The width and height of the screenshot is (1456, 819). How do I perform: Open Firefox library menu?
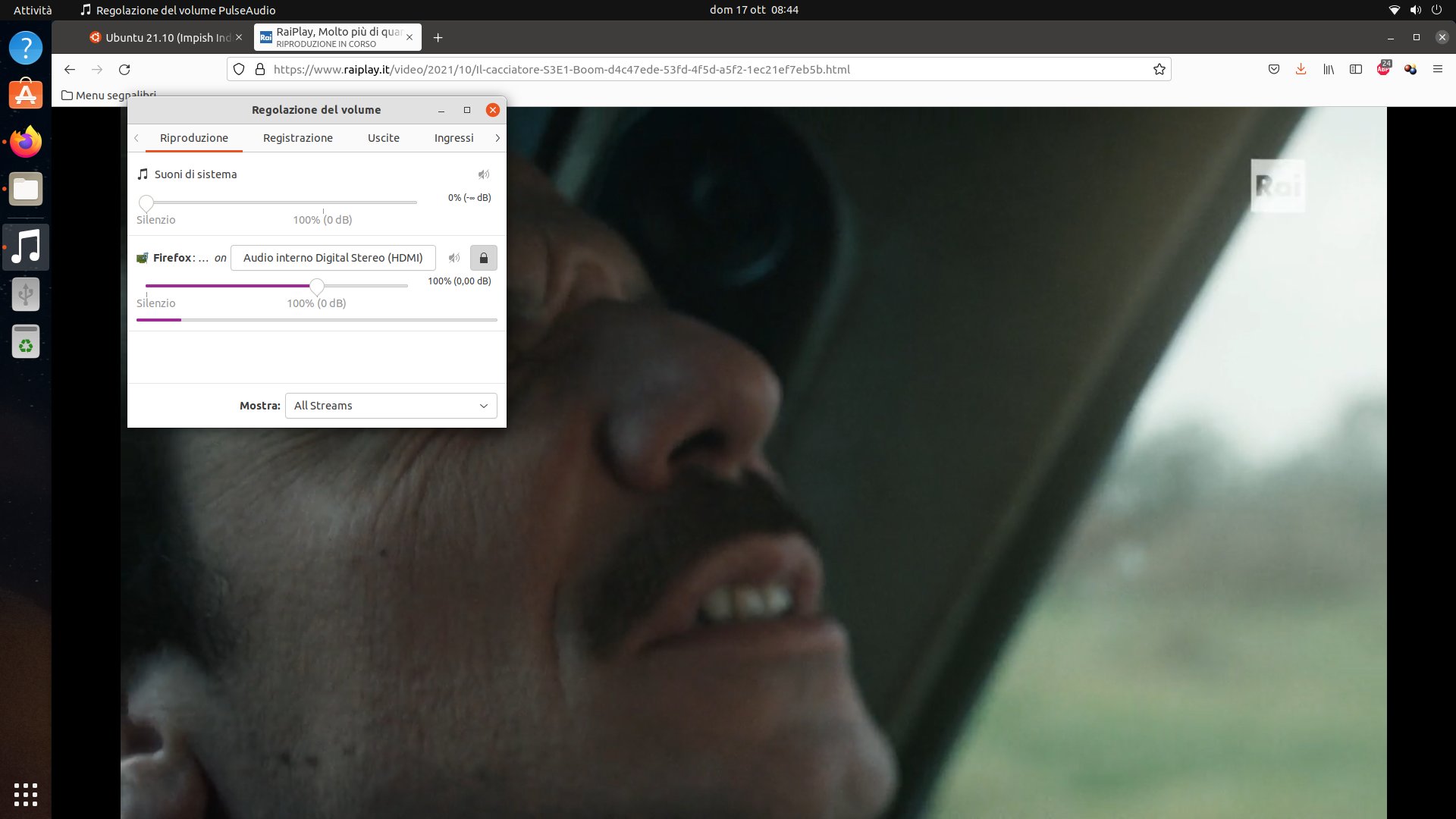pyautogui.click(x=1329, y=70)
